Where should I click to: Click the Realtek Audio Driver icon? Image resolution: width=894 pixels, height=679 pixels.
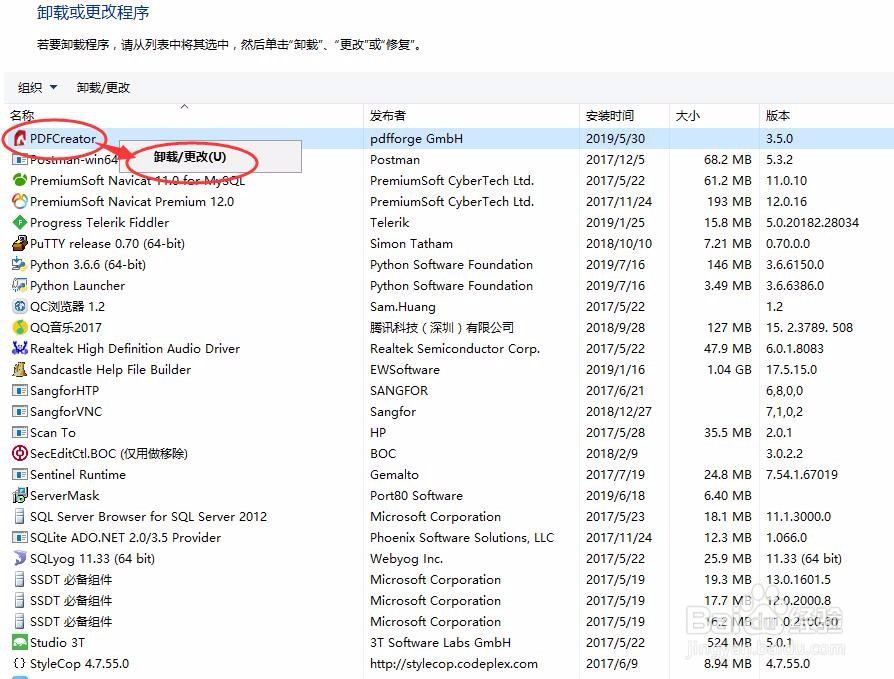coord(20,348)
